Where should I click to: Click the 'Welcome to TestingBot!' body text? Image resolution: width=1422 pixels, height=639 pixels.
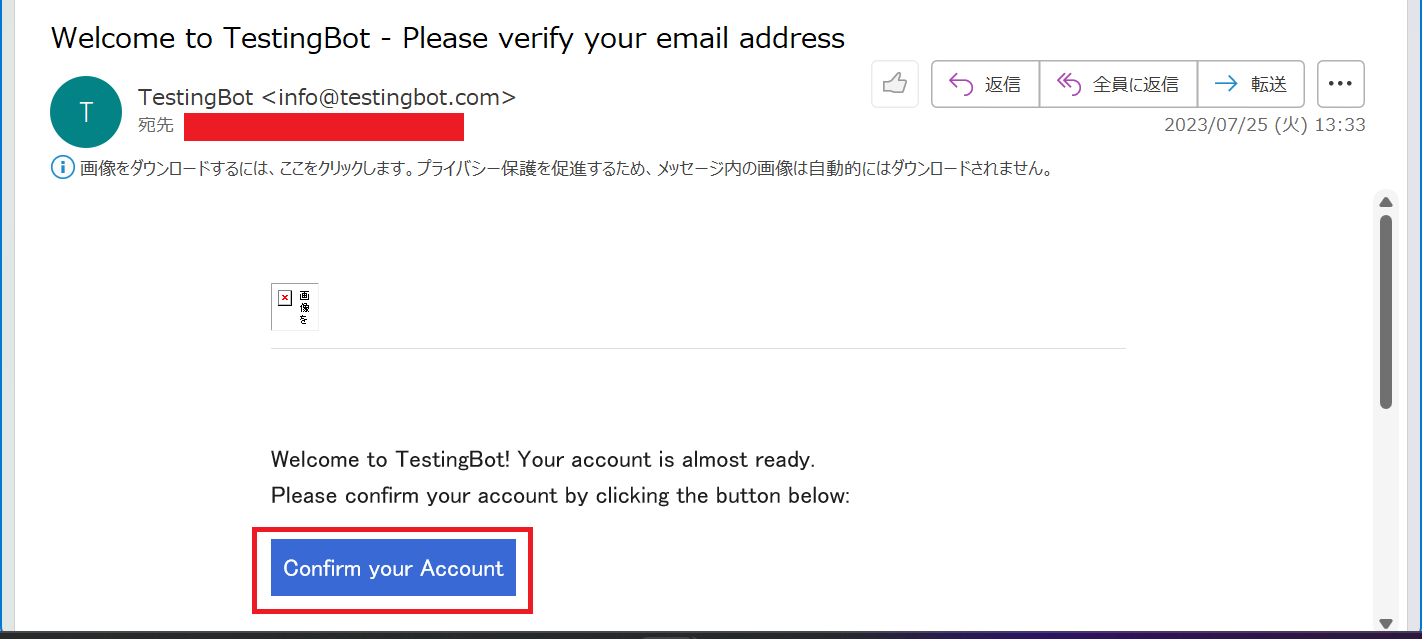(391, 460)
